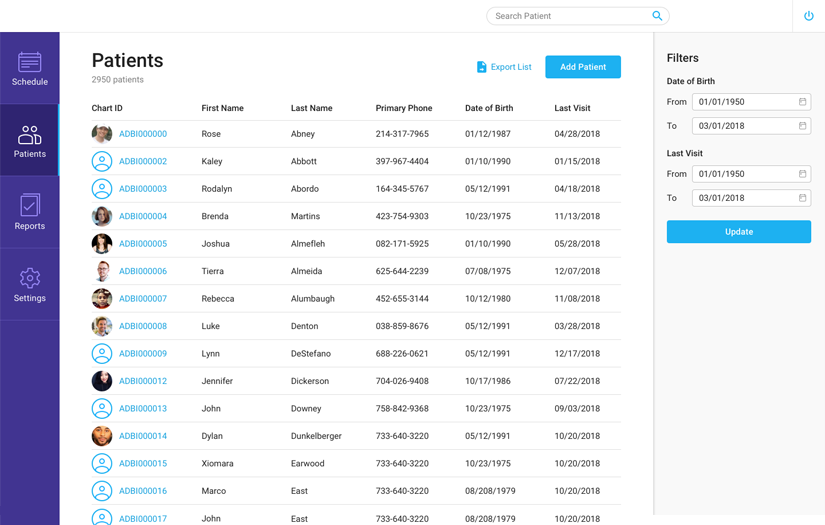Click Jennifer Dickerson's avatar photo

click(x=102, y=381)
